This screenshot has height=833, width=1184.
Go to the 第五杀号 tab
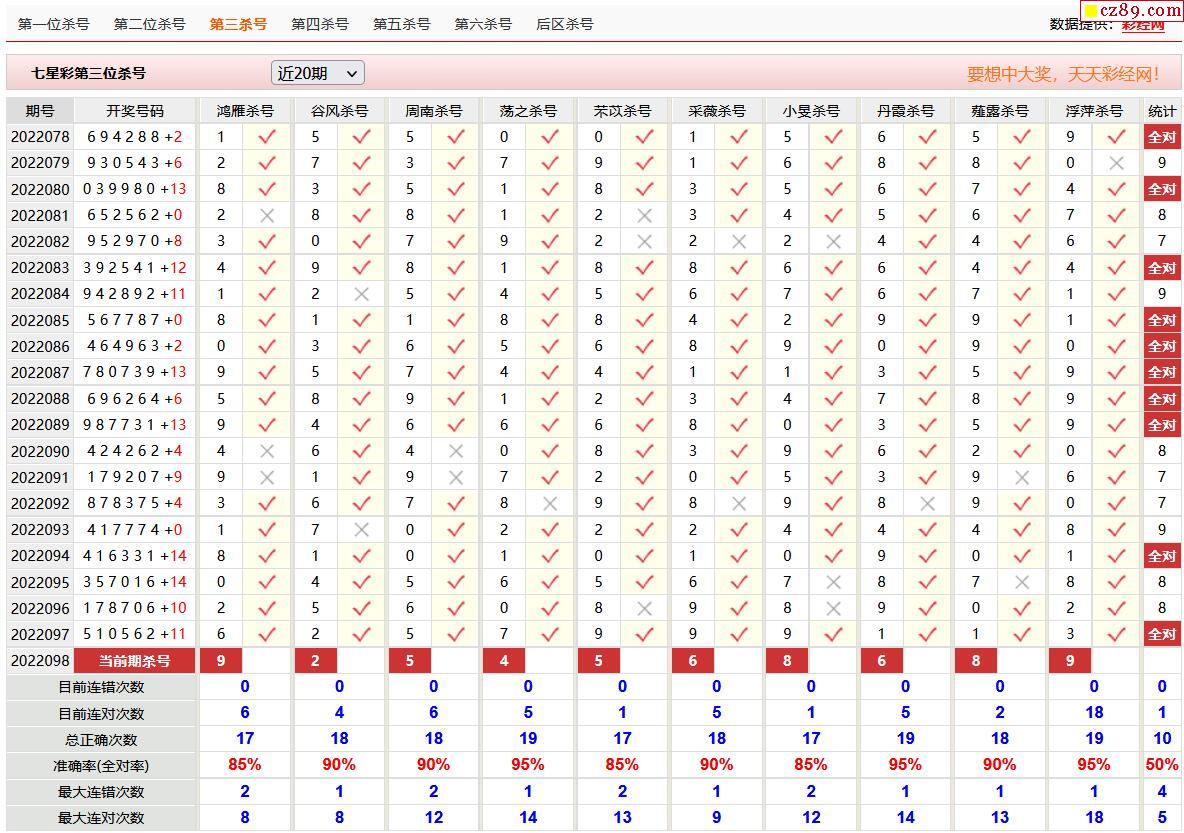point(402,24)
